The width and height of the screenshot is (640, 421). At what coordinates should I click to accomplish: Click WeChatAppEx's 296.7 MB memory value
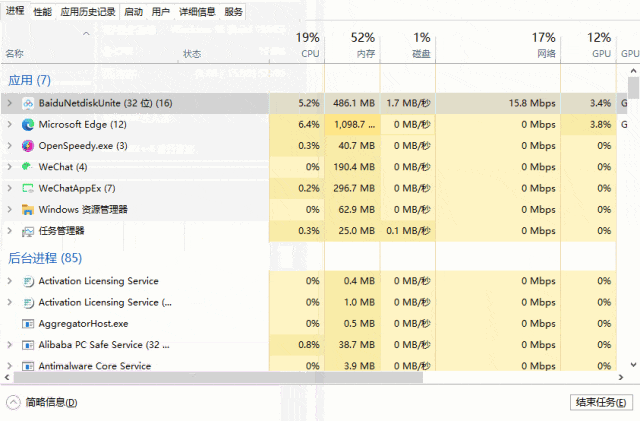(x=353, y=188)
